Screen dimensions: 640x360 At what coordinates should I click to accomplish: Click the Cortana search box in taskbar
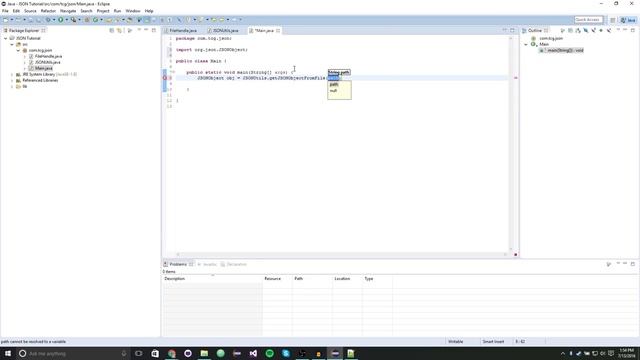(73, 353)
